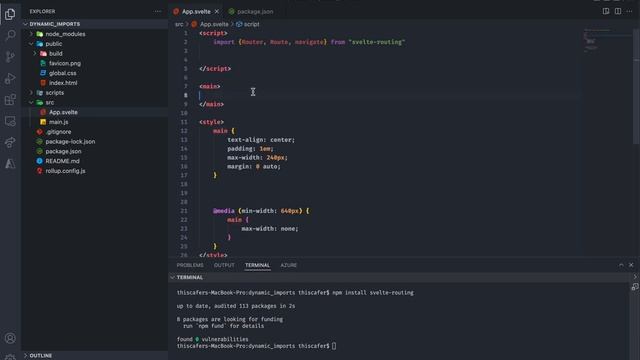Screen dimensions: 640x360
Task: Close the App.svelte tab
Action: 217,11
